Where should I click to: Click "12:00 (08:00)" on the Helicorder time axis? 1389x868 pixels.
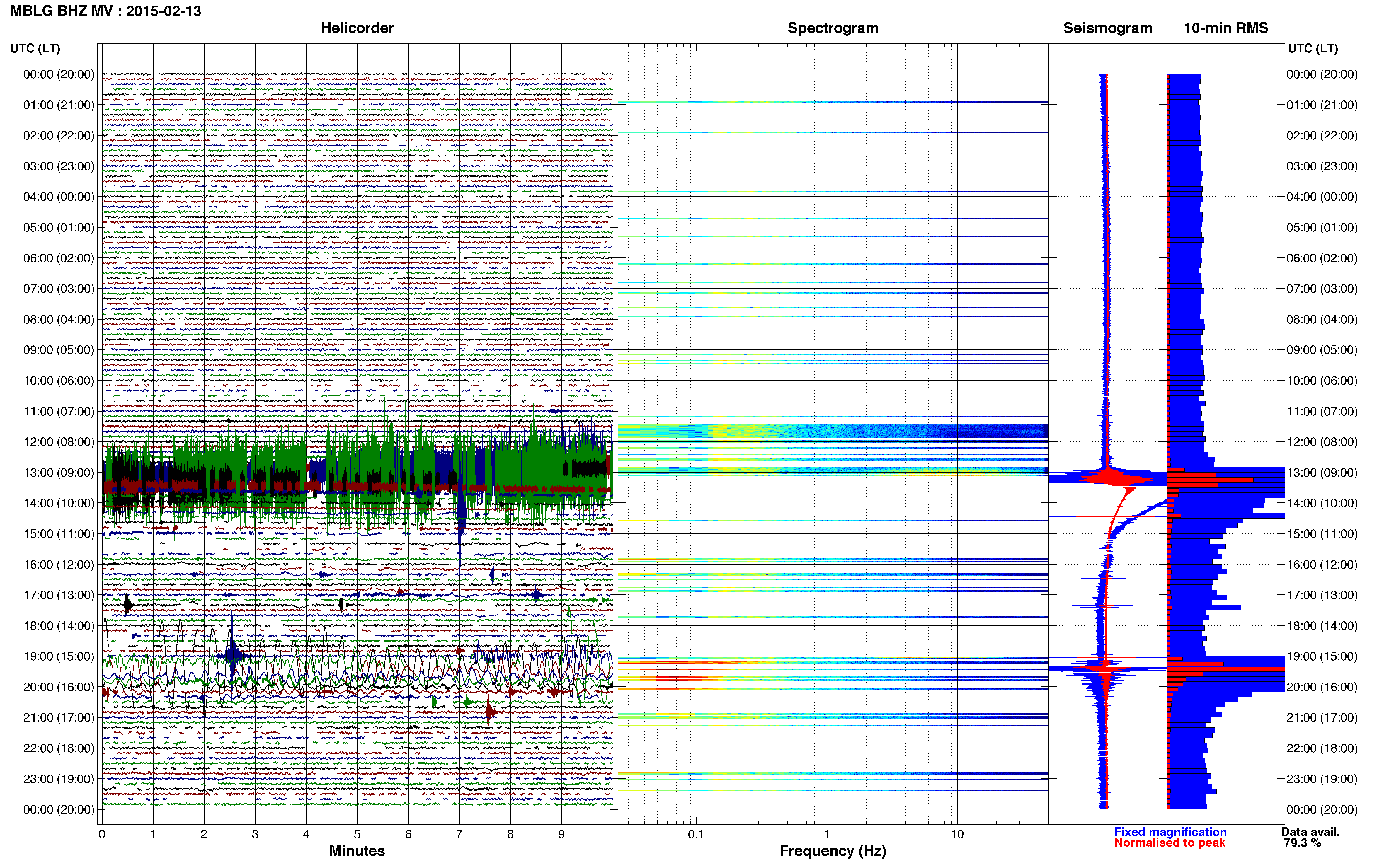tap(59, 442)
